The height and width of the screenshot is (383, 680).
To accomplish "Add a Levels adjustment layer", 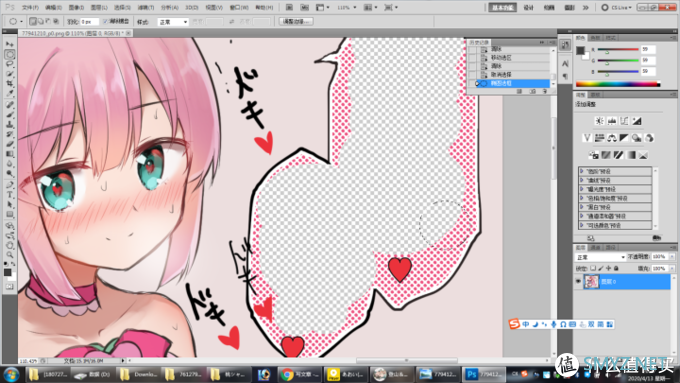I will point(612,121).
